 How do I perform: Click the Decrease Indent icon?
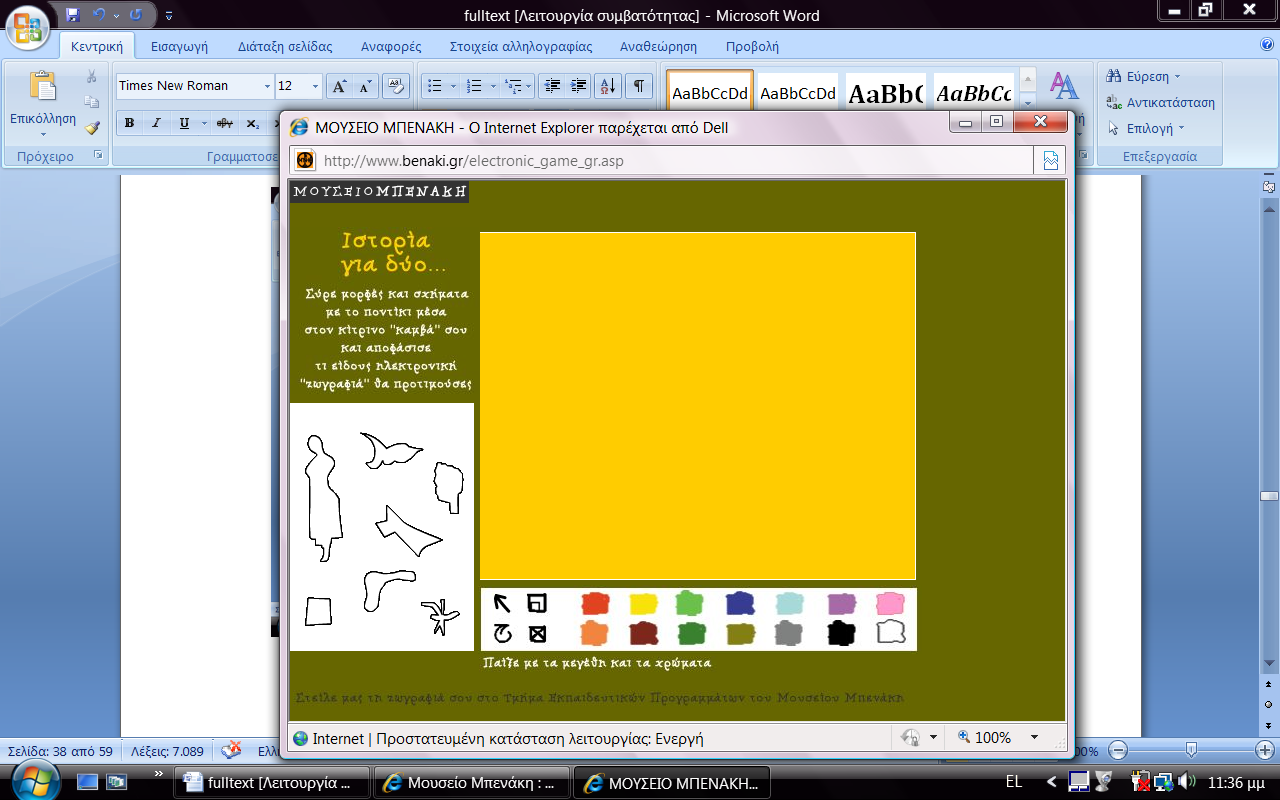[551, 86]
